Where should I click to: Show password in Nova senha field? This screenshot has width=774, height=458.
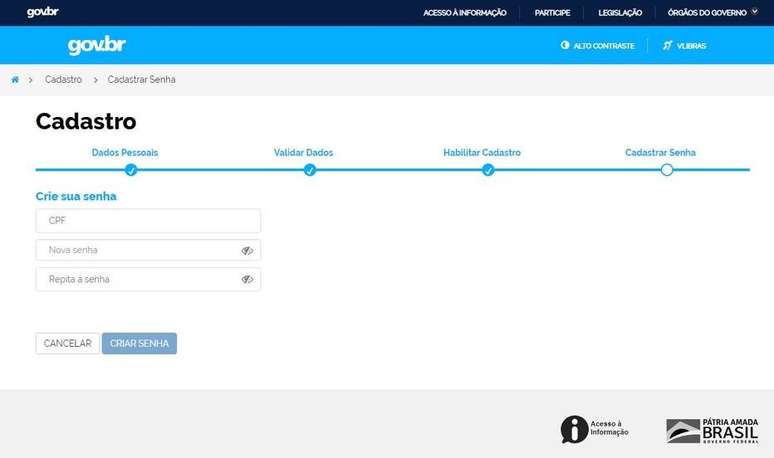pyautogui.click(x=247, y=250)
